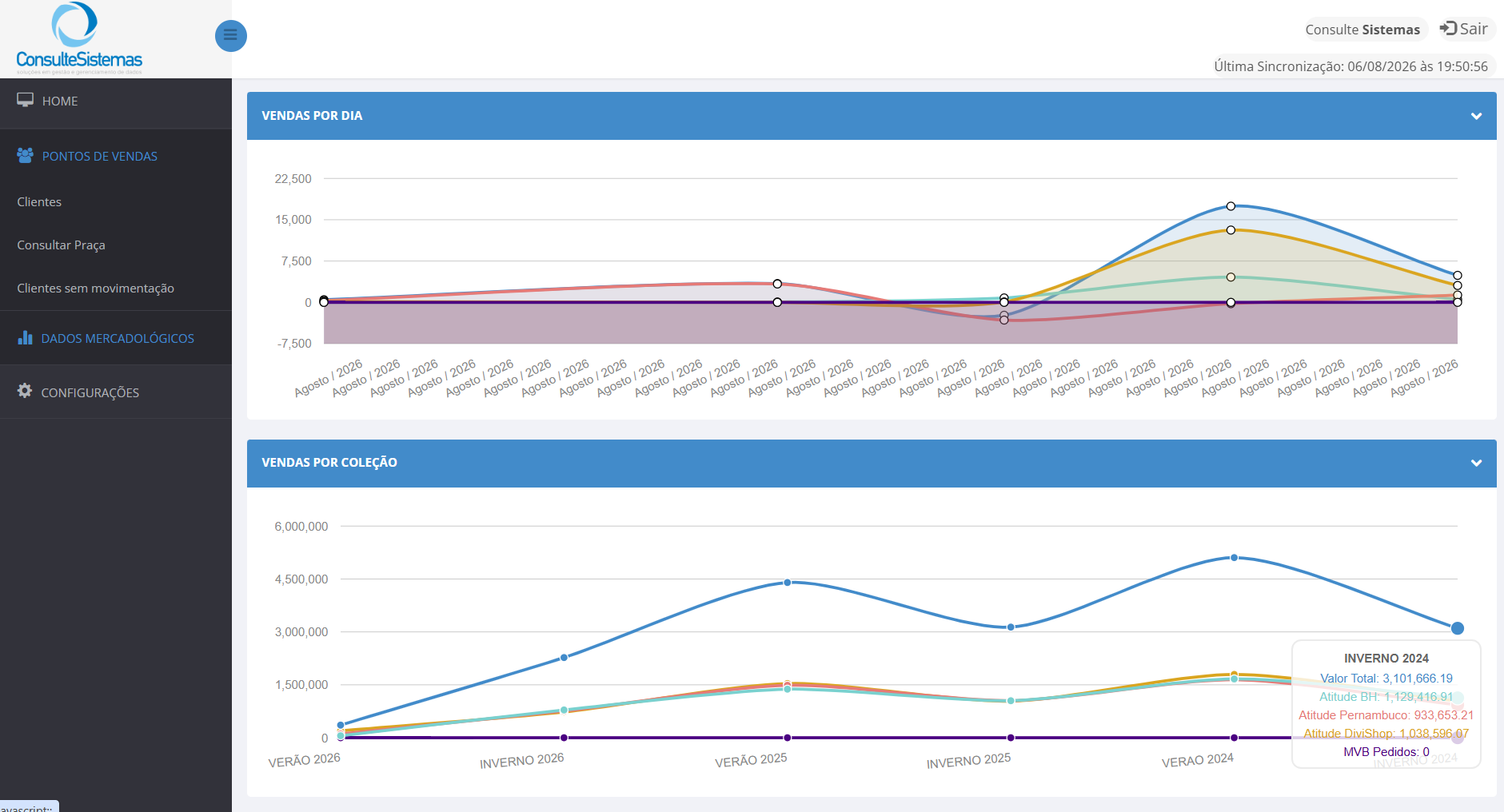This screenshot has height=812, width=1504.
Task: Click the -7,500 y-axis label
Action: click(294, 344)
